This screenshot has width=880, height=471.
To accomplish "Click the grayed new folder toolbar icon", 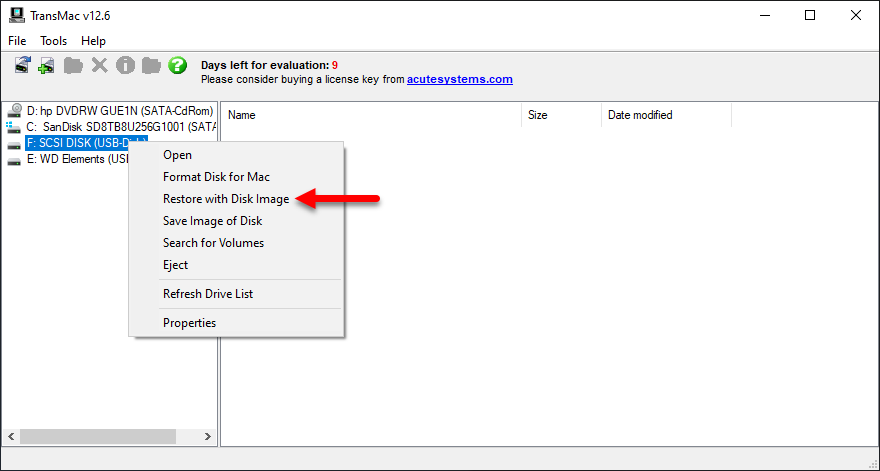I will [73, 66].
